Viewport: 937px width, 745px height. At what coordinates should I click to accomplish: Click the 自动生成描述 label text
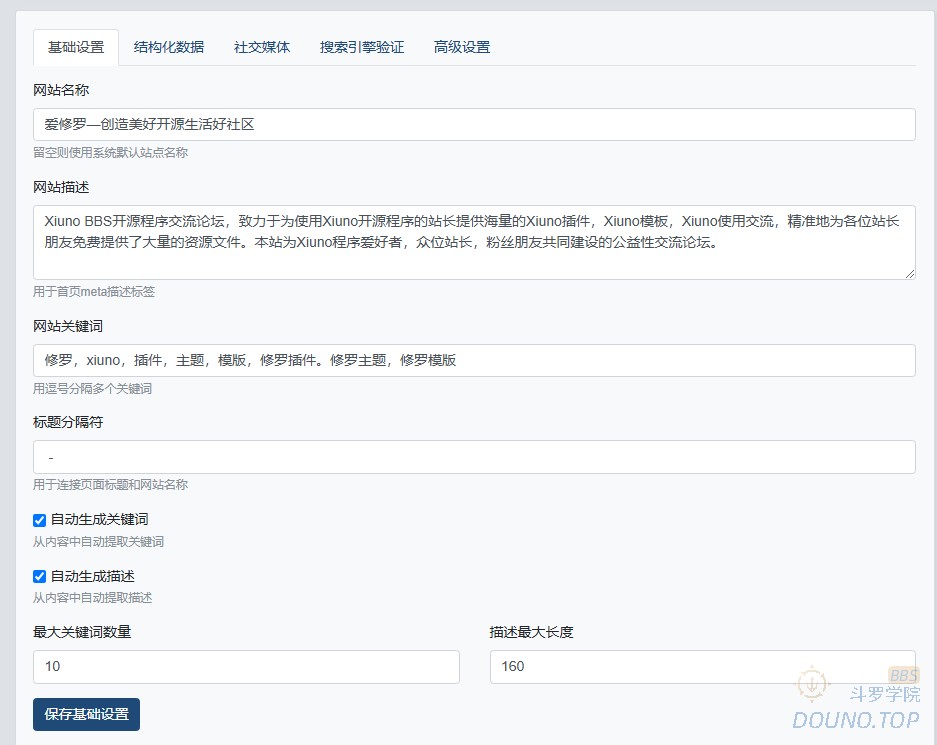pos(92,577)
